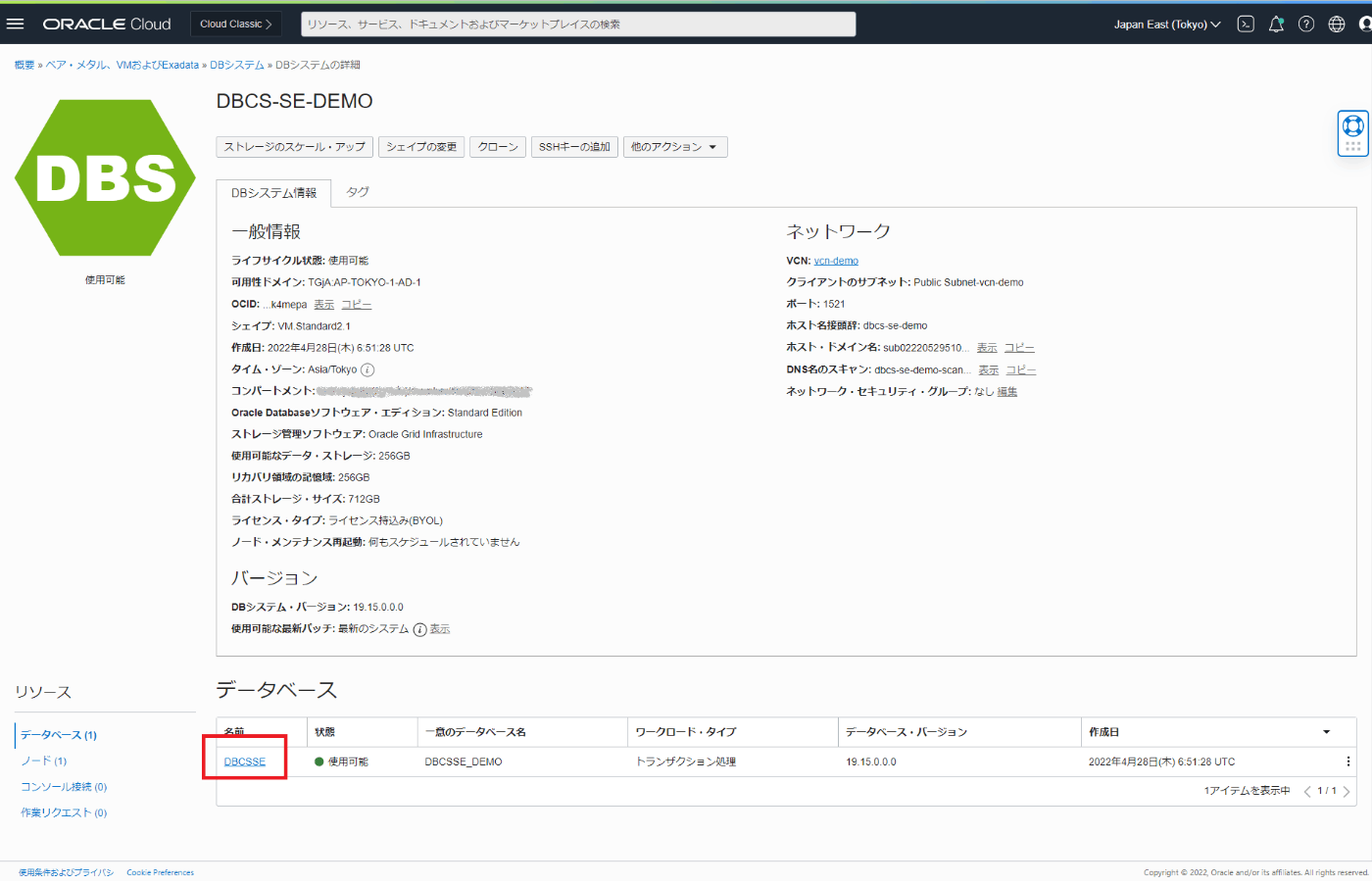1372x884 pixels.
Task: Click ストレージのスケール・アップ button
Action: tap(294, 147)
